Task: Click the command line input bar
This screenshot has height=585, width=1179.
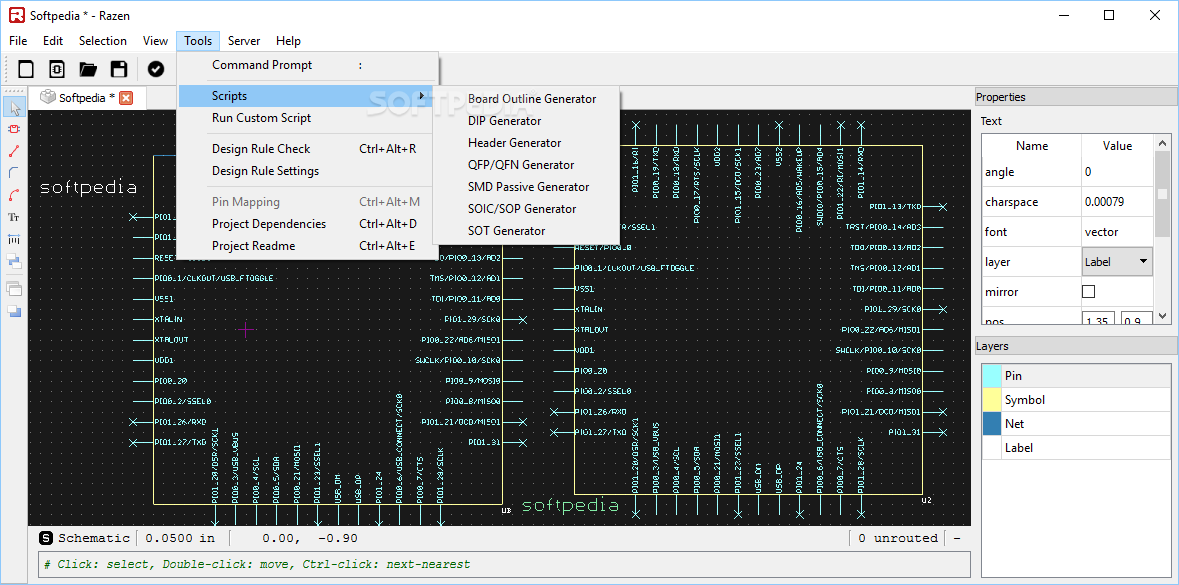Action: pyautogui.click(x=504, y=563)
